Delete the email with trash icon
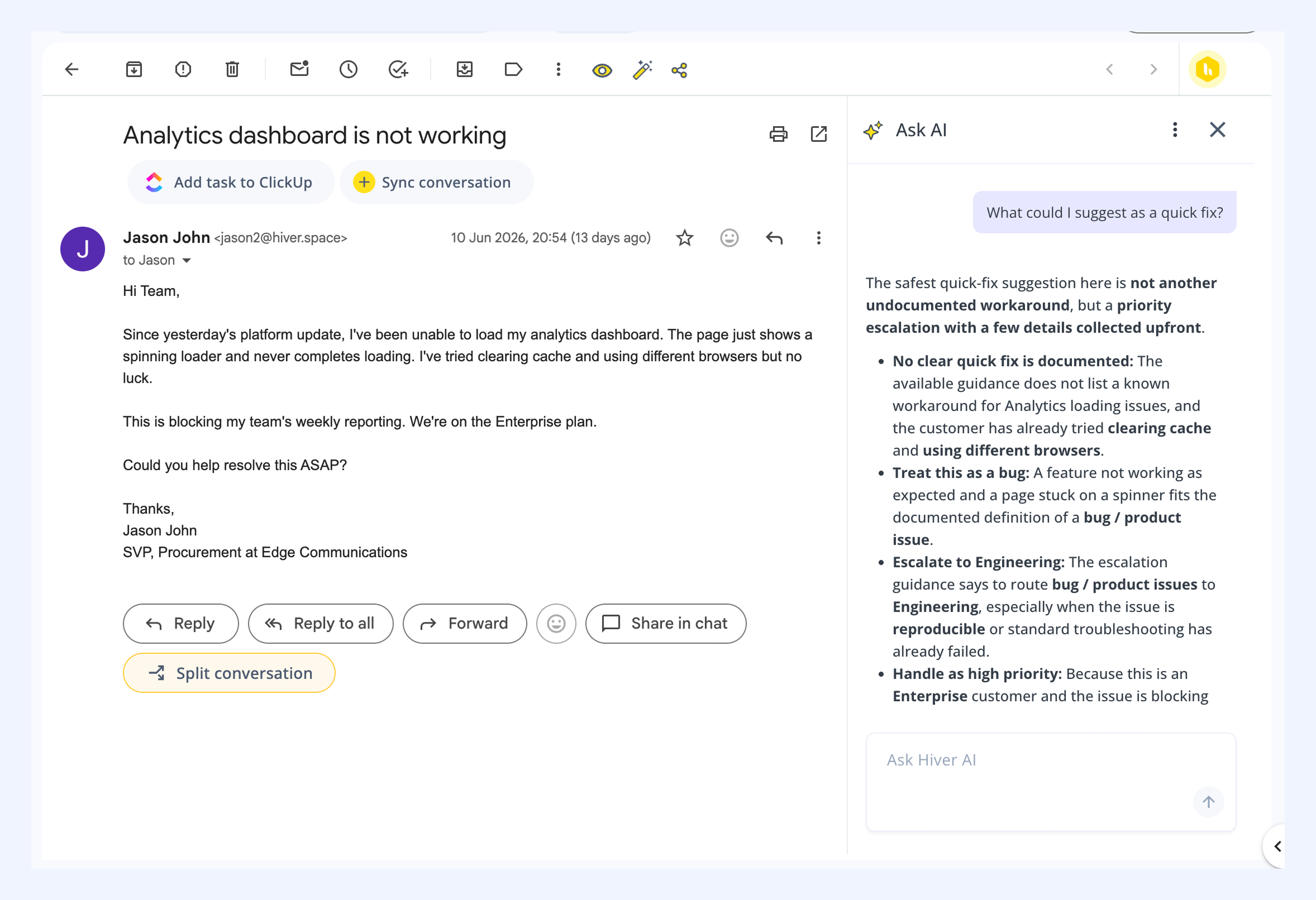This screenshot has height=900, width=1316. click(232, 70)
